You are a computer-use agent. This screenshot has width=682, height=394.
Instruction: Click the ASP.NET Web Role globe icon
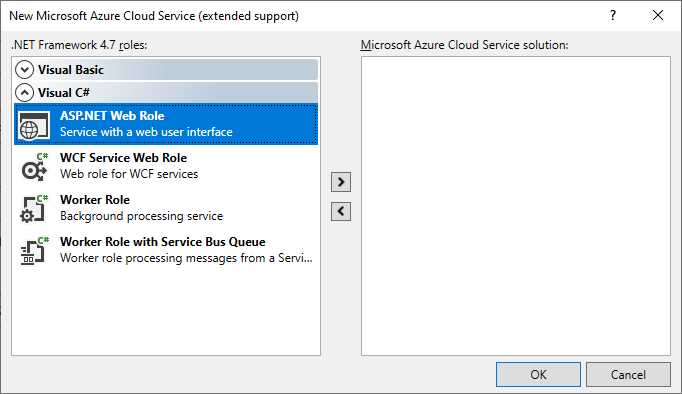(x=34, y=125)
